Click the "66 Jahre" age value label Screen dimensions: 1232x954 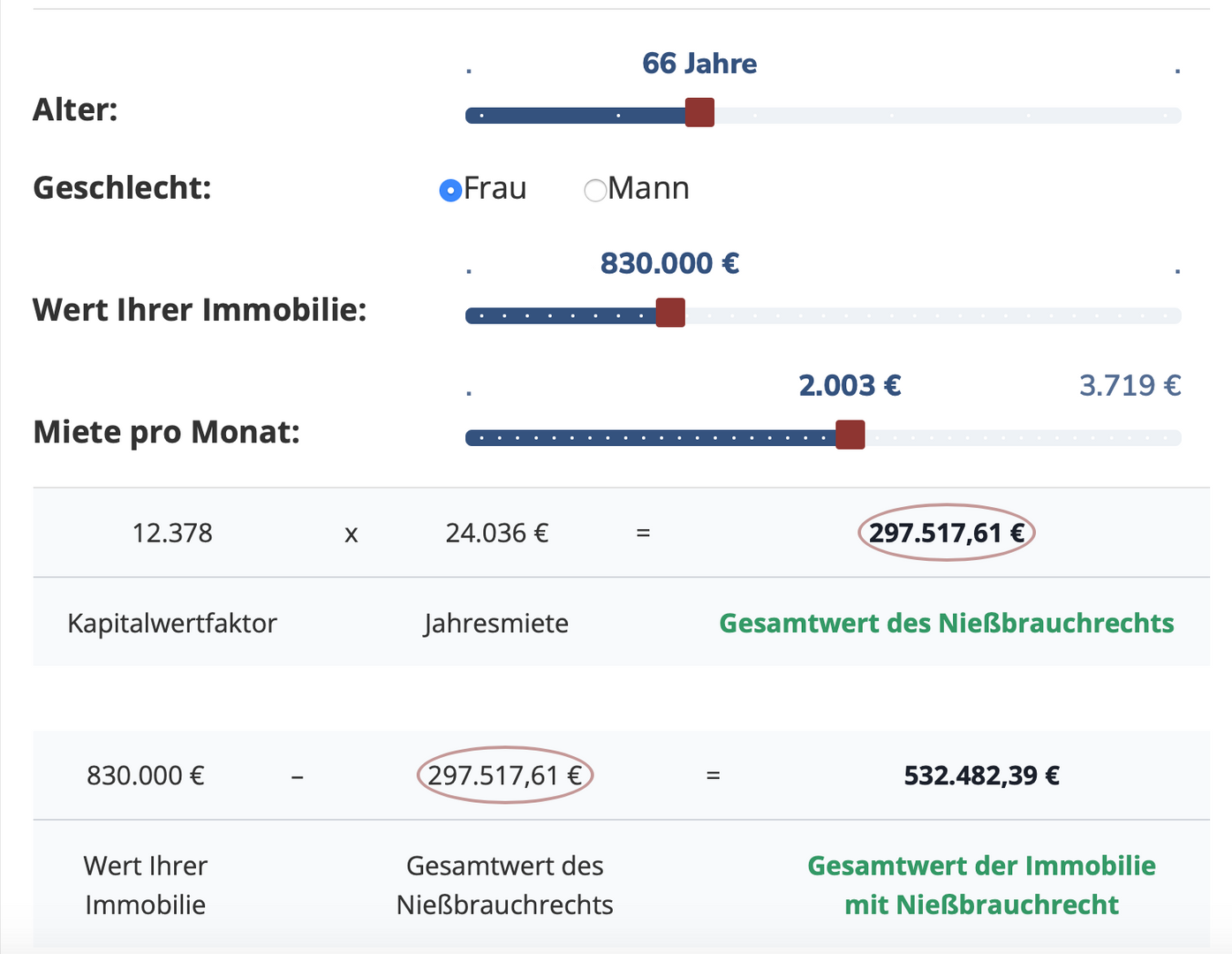[x=699, y=64]
